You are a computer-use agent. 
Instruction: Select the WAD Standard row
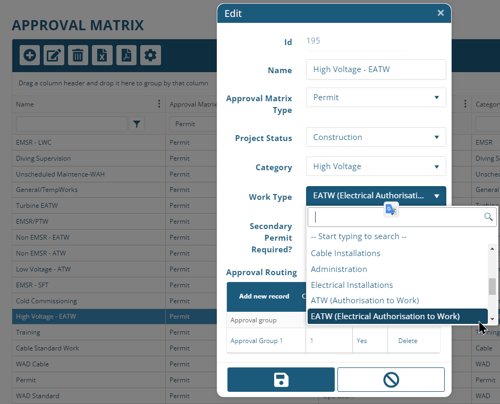click(114, 396)
